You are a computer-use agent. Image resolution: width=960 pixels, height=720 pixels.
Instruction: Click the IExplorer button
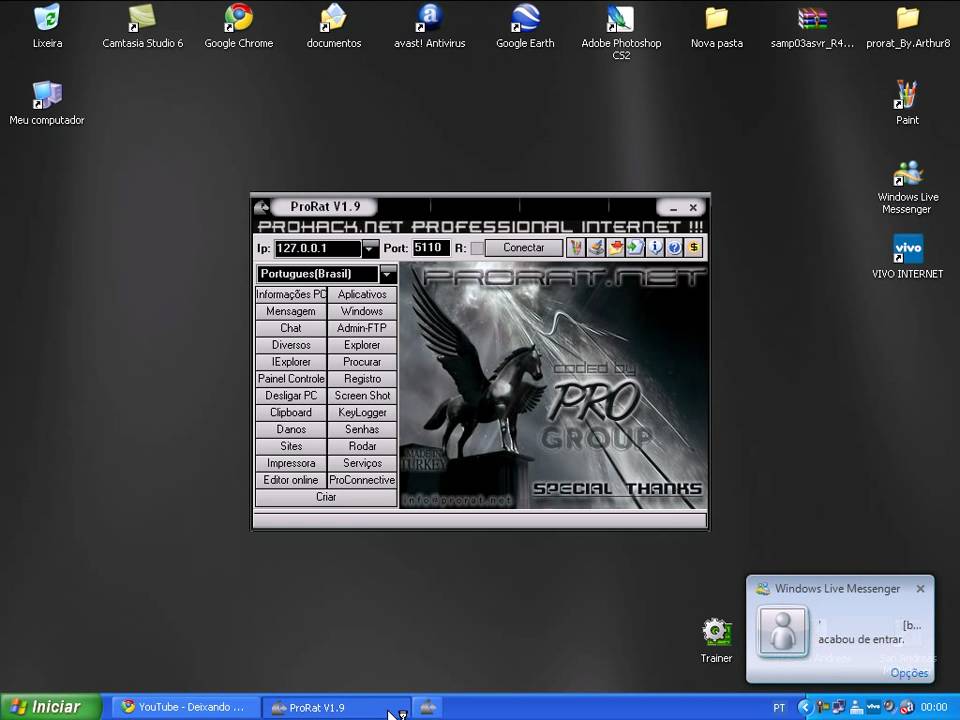point(291,362)
